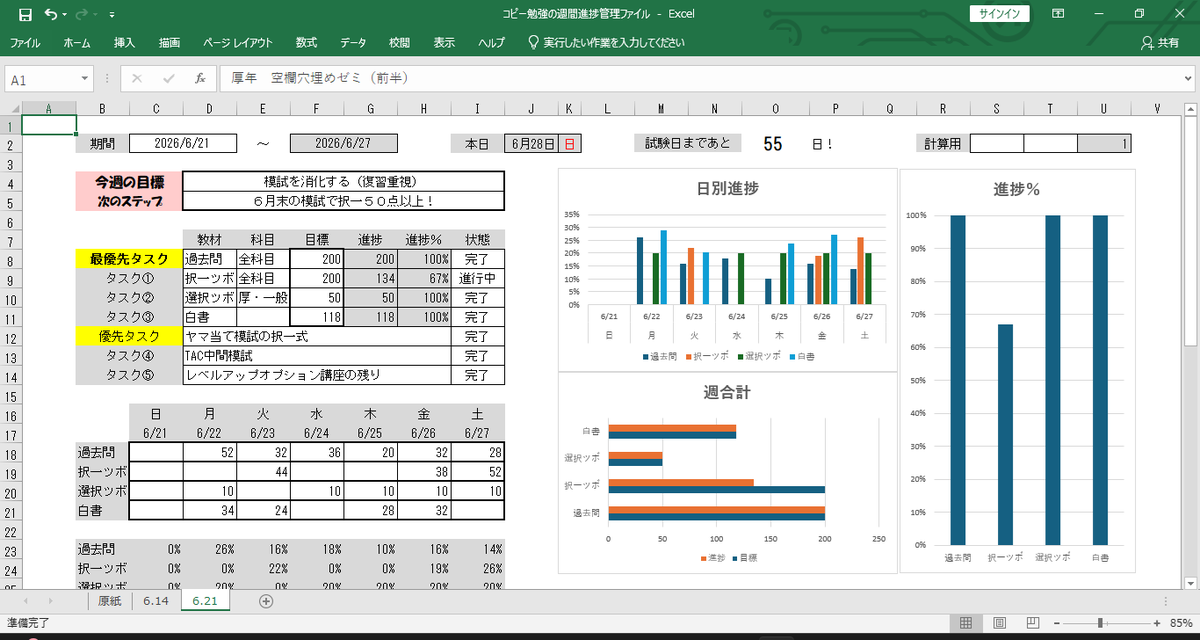Switch to the 挿入 ribbon tab

pos(124,43)
